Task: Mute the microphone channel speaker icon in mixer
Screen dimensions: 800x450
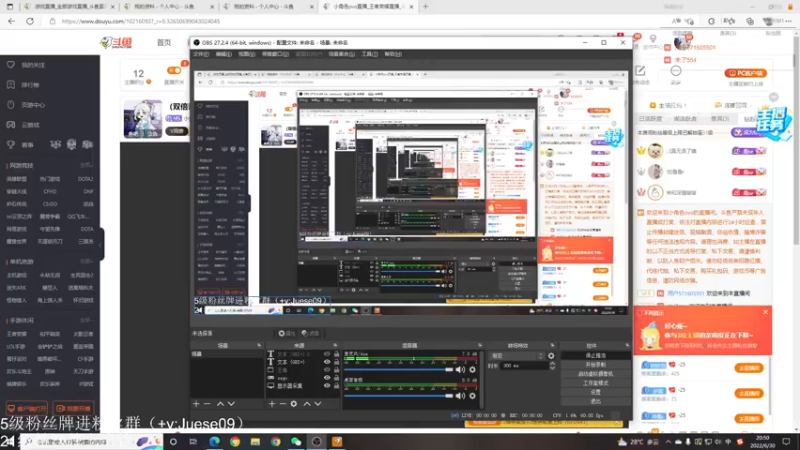Action: coord(460,369)
